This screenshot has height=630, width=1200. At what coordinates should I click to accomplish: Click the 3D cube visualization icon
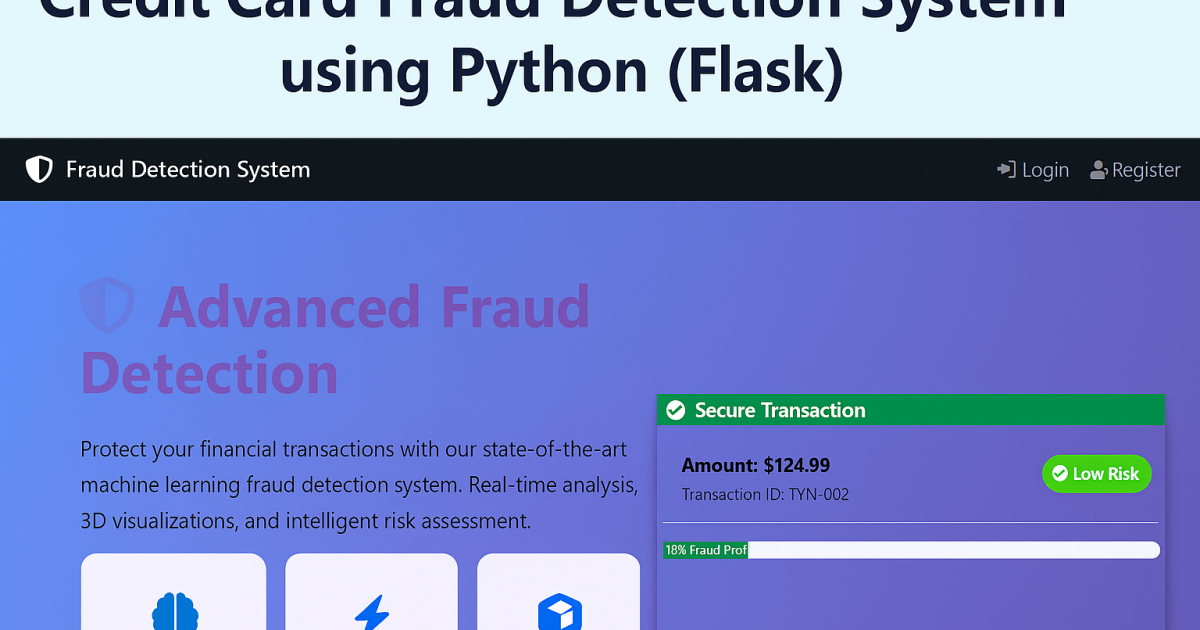click(559, 612)
